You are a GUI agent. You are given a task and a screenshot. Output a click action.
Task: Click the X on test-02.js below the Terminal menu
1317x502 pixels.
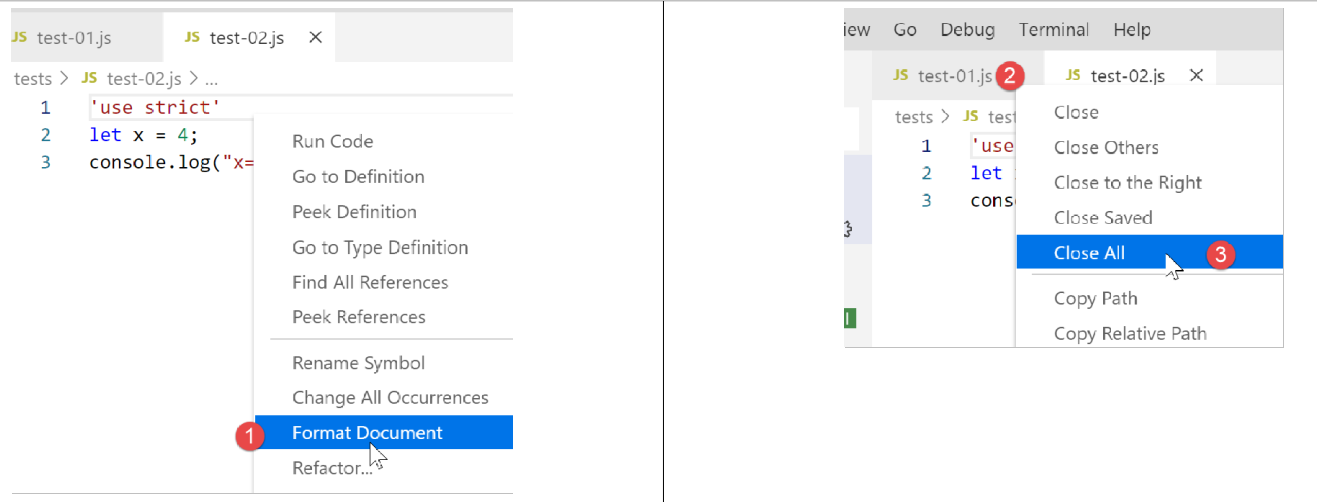point(1196,76)
